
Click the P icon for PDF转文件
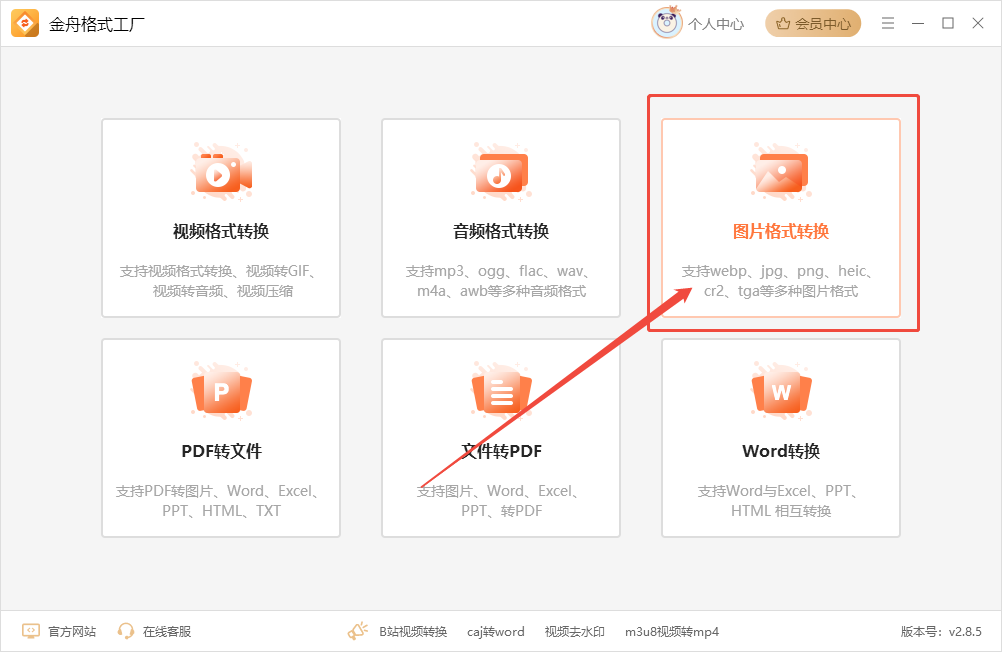(x=221, y=391)
